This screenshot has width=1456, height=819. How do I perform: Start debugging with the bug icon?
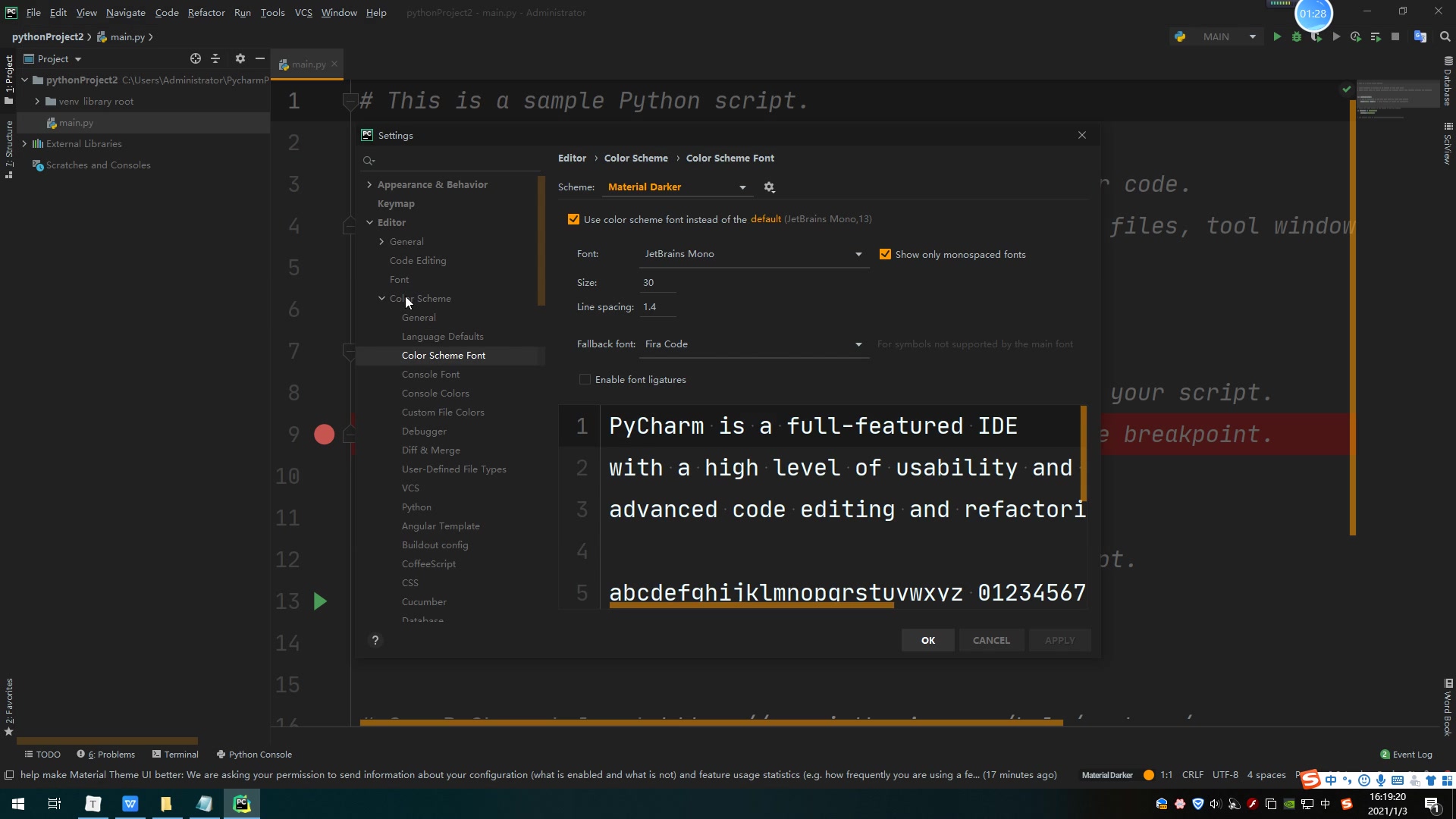click(x=1297, y=36)
